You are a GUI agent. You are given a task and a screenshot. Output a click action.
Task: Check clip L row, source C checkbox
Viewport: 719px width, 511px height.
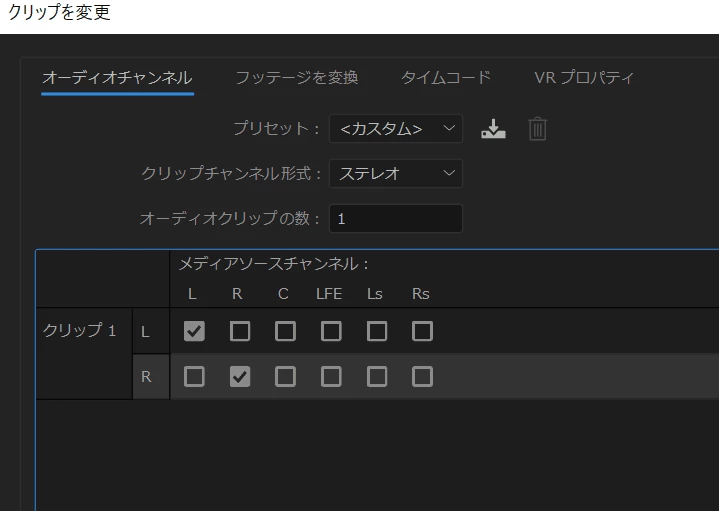[x=285, y=331]
